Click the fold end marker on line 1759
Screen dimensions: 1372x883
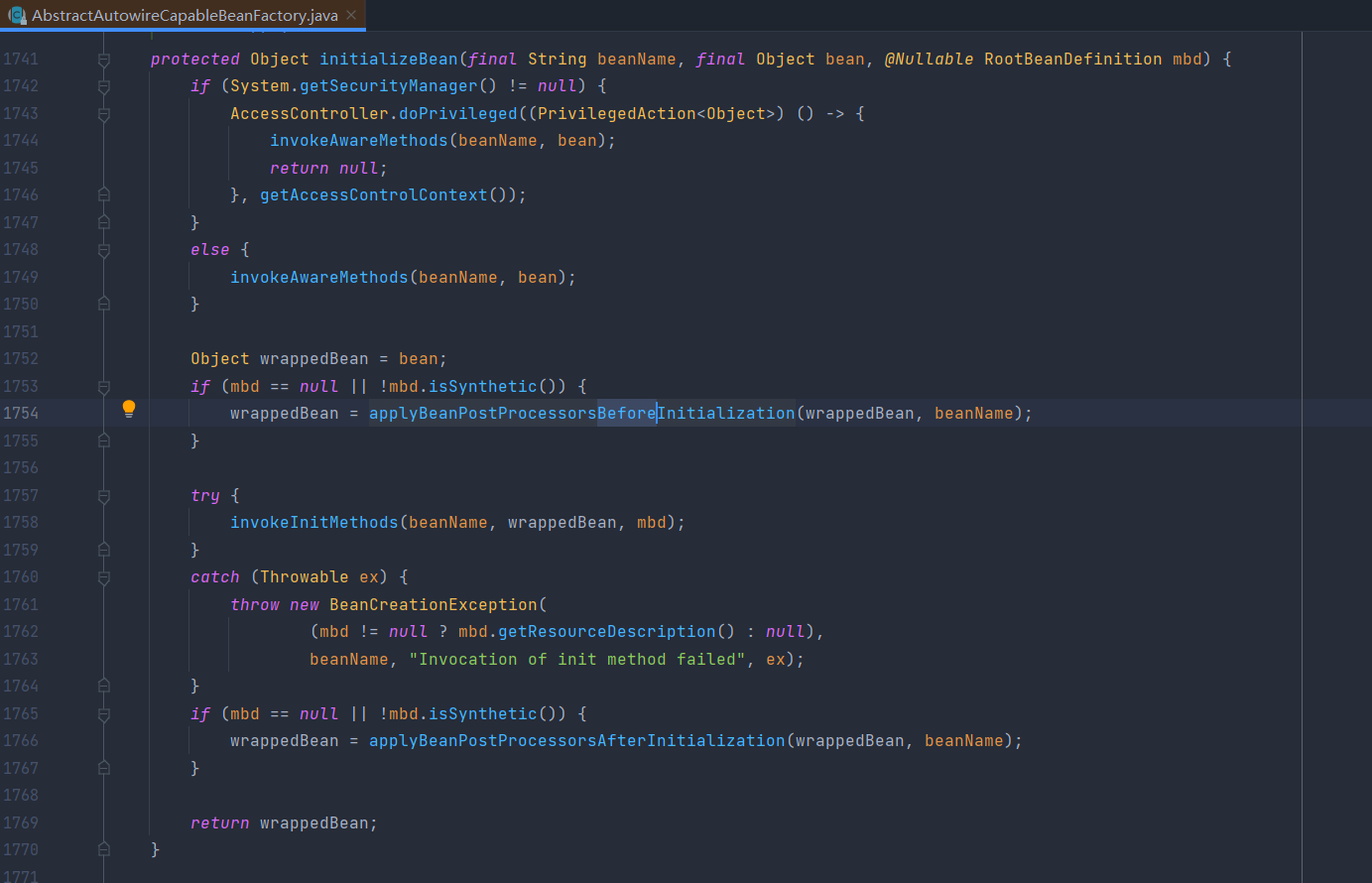click(104, 550)
